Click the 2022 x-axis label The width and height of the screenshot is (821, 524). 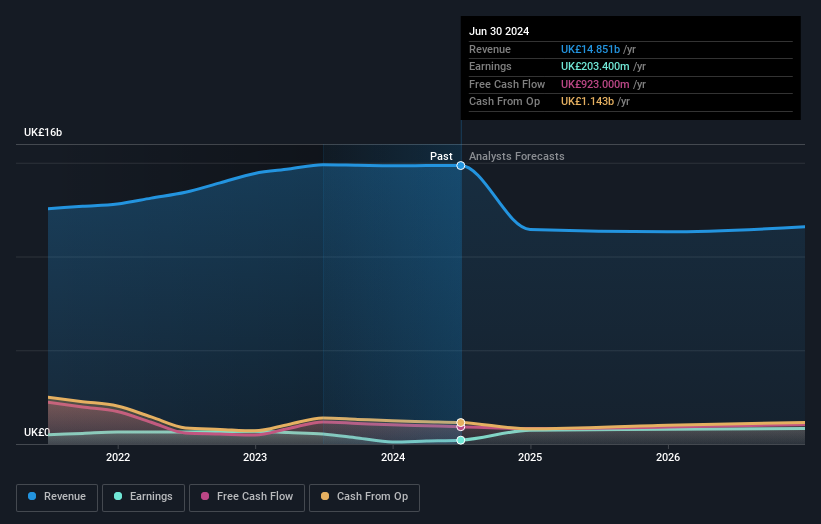tap(118, 457)
